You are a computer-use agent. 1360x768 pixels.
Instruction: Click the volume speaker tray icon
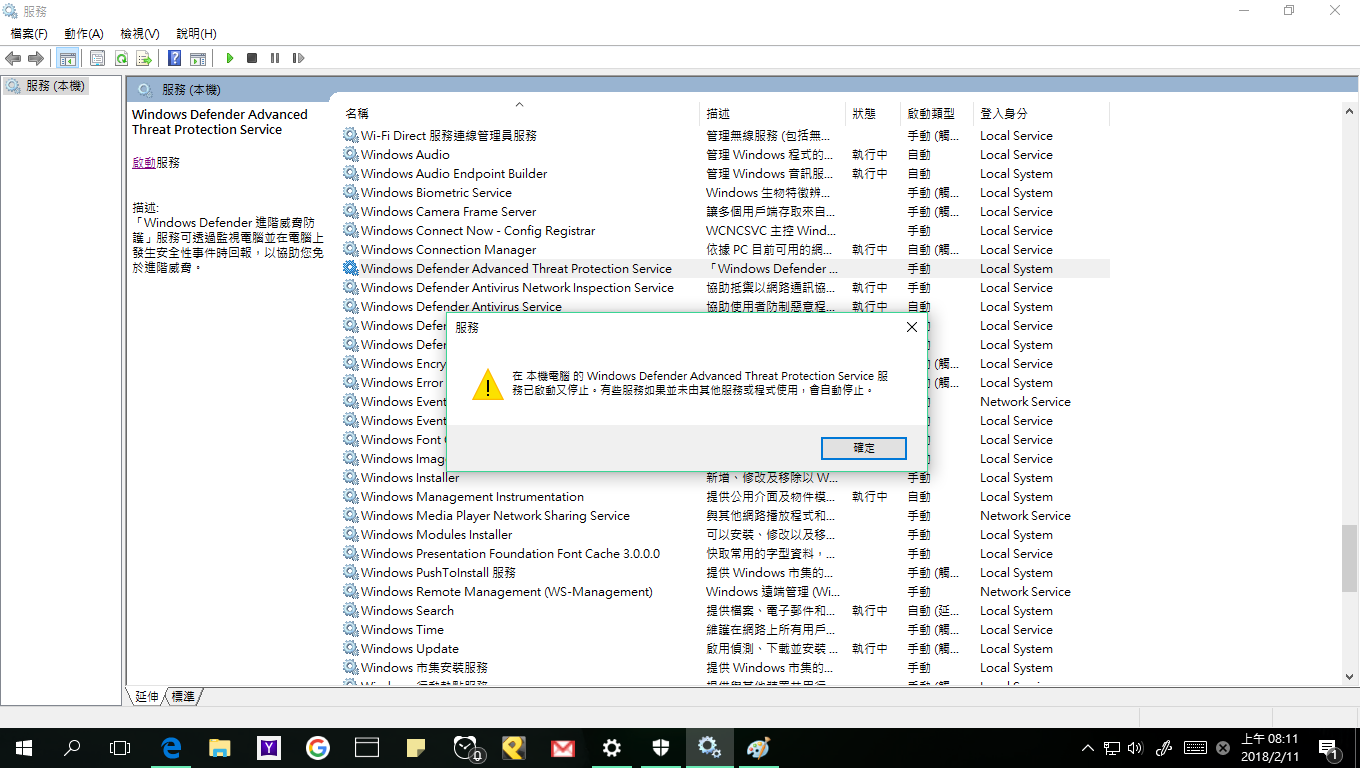[x=1135, y=748]
